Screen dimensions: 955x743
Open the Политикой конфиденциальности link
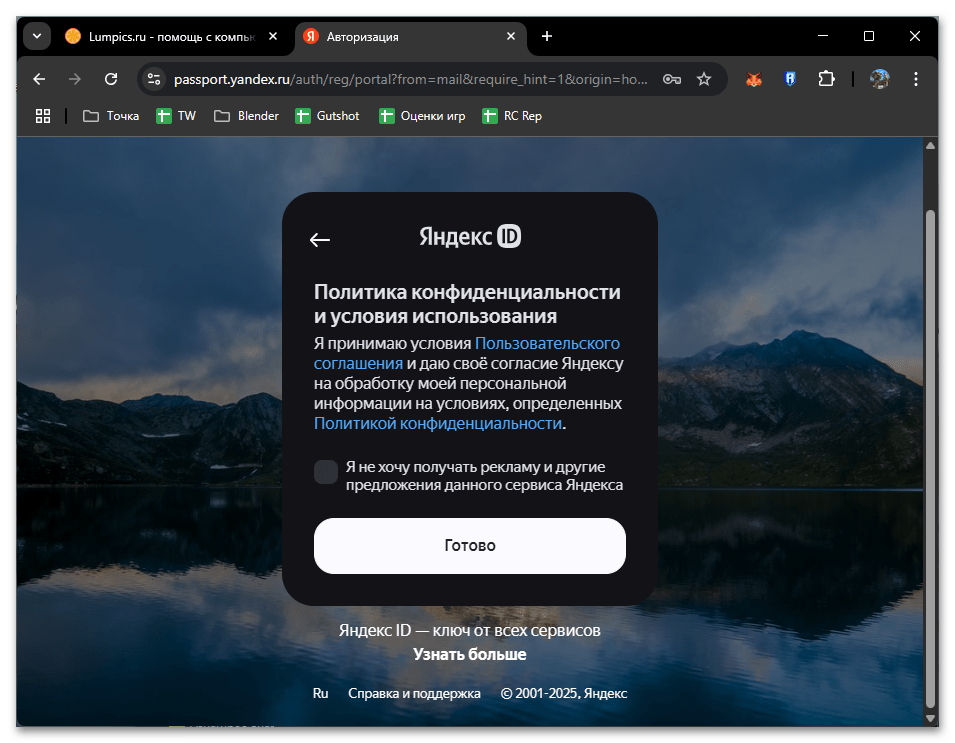click(x=438, y=423)
